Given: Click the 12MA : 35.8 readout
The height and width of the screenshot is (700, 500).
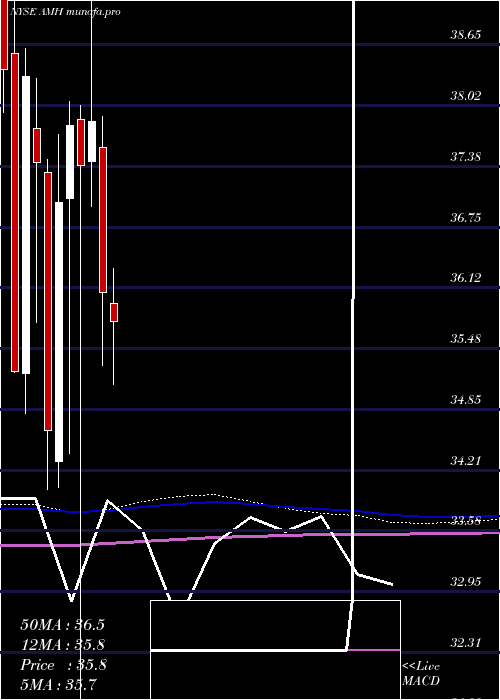Looking at the screenshot, I should [63, 645].
